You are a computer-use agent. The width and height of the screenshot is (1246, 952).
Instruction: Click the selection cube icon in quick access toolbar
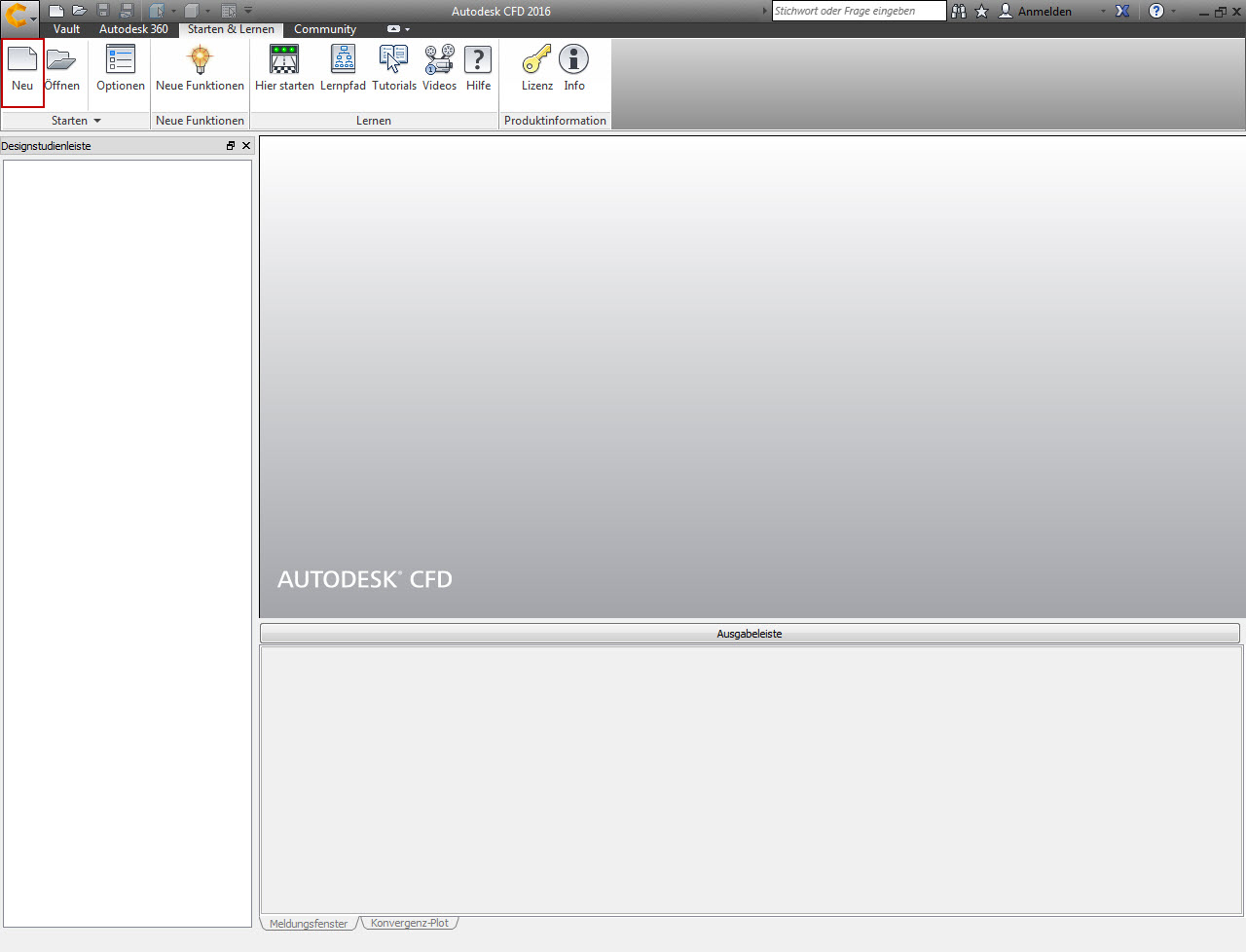coord(157,11)
